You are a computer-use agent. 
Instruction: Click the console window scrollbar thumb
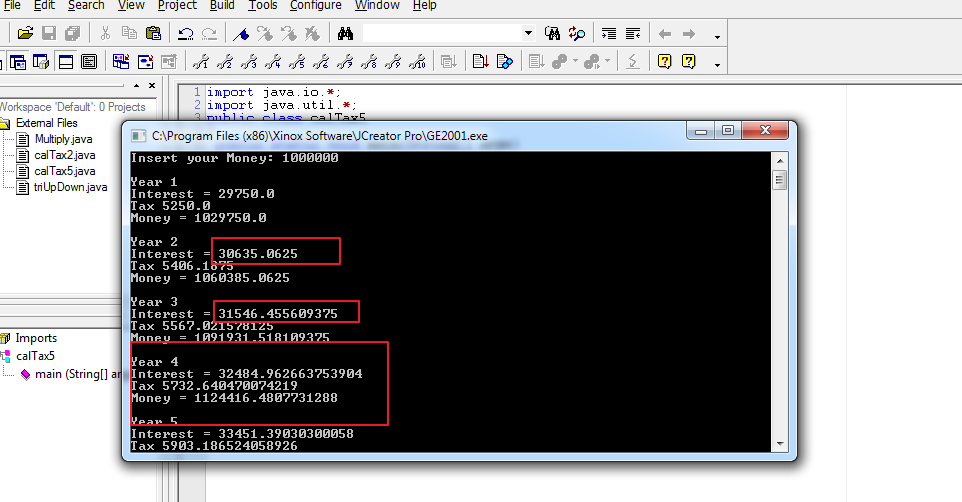(780, 180)
